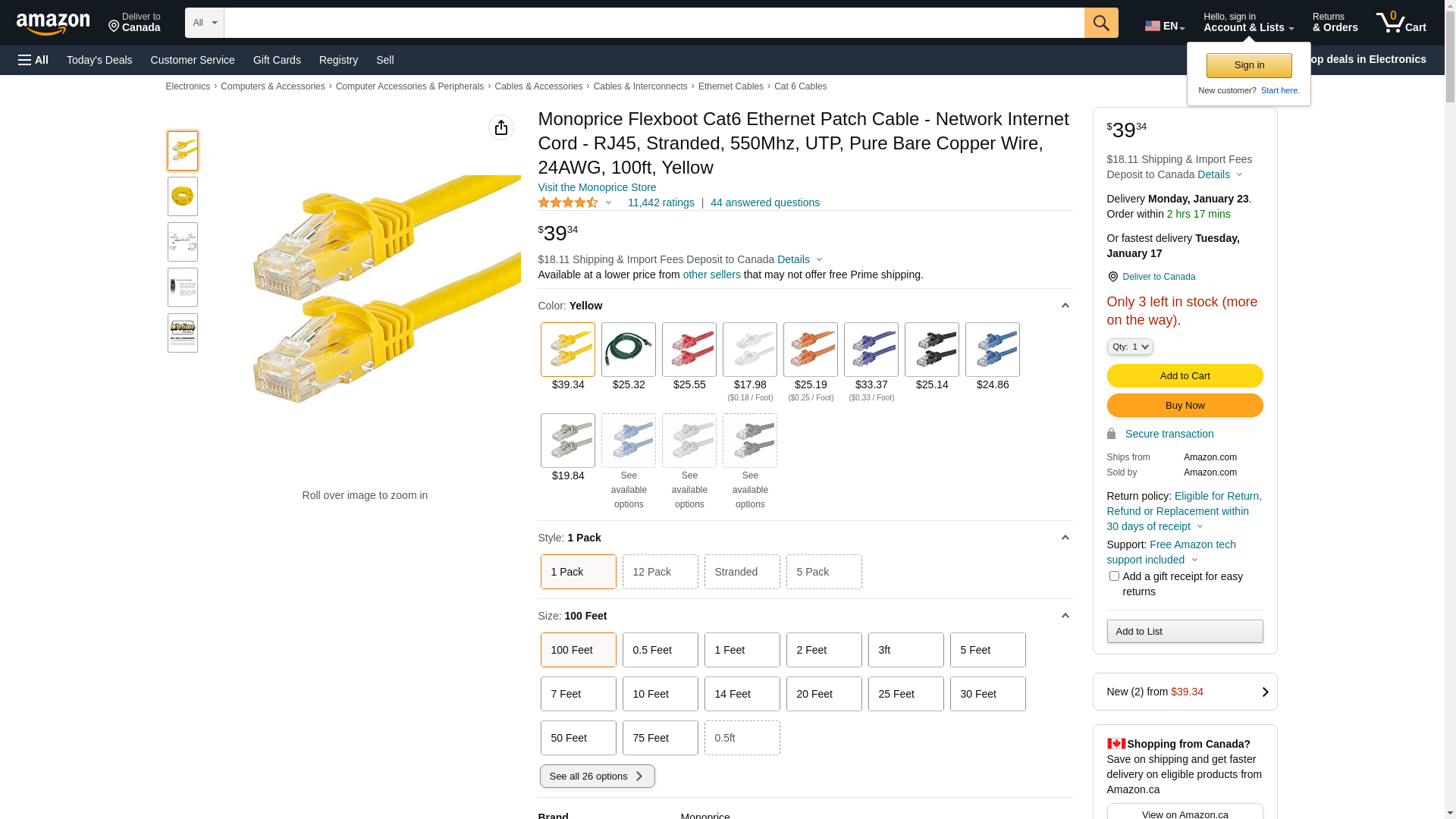Screen dimensions: 1456x819
Task: Click the Add to Cart button
Action: [1185, 376]
